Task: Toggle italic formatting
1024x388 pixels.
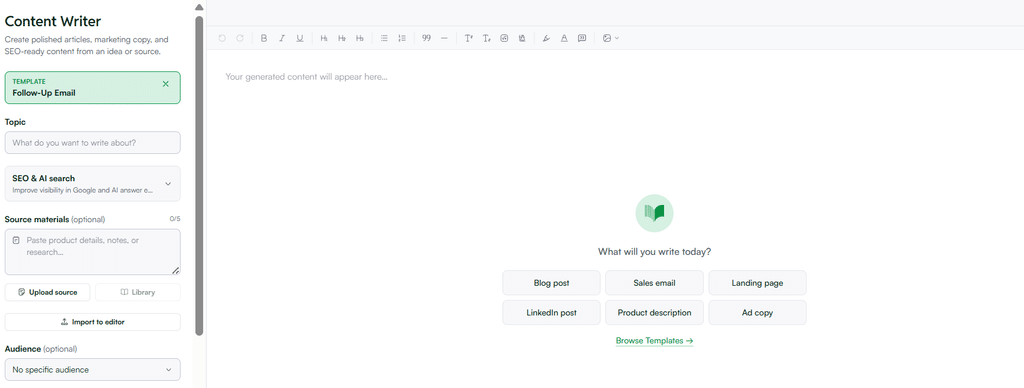Action: coord(282,39)
